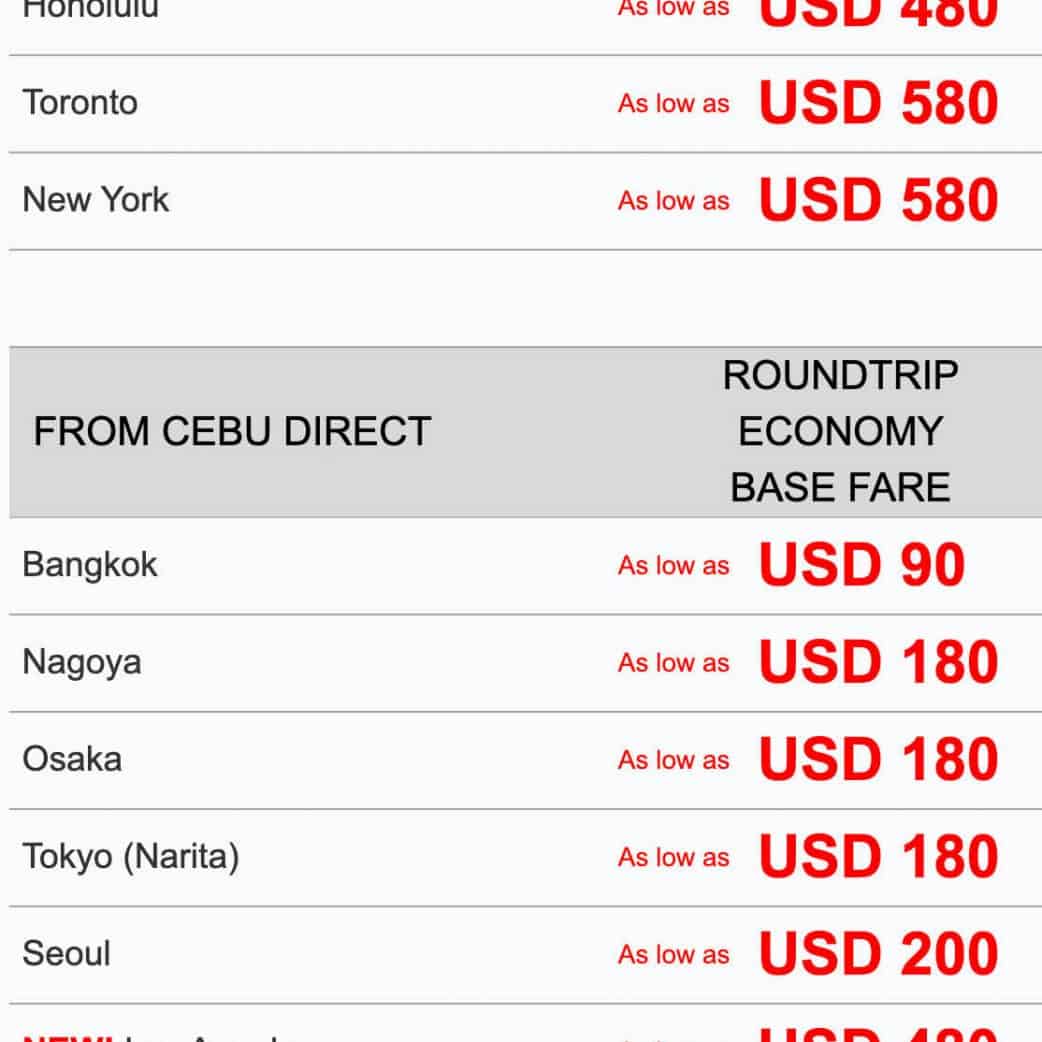1042x1042 pixels.
Task: Click the FROM CEBU DIRECT table header
Action: coord(232,432)
